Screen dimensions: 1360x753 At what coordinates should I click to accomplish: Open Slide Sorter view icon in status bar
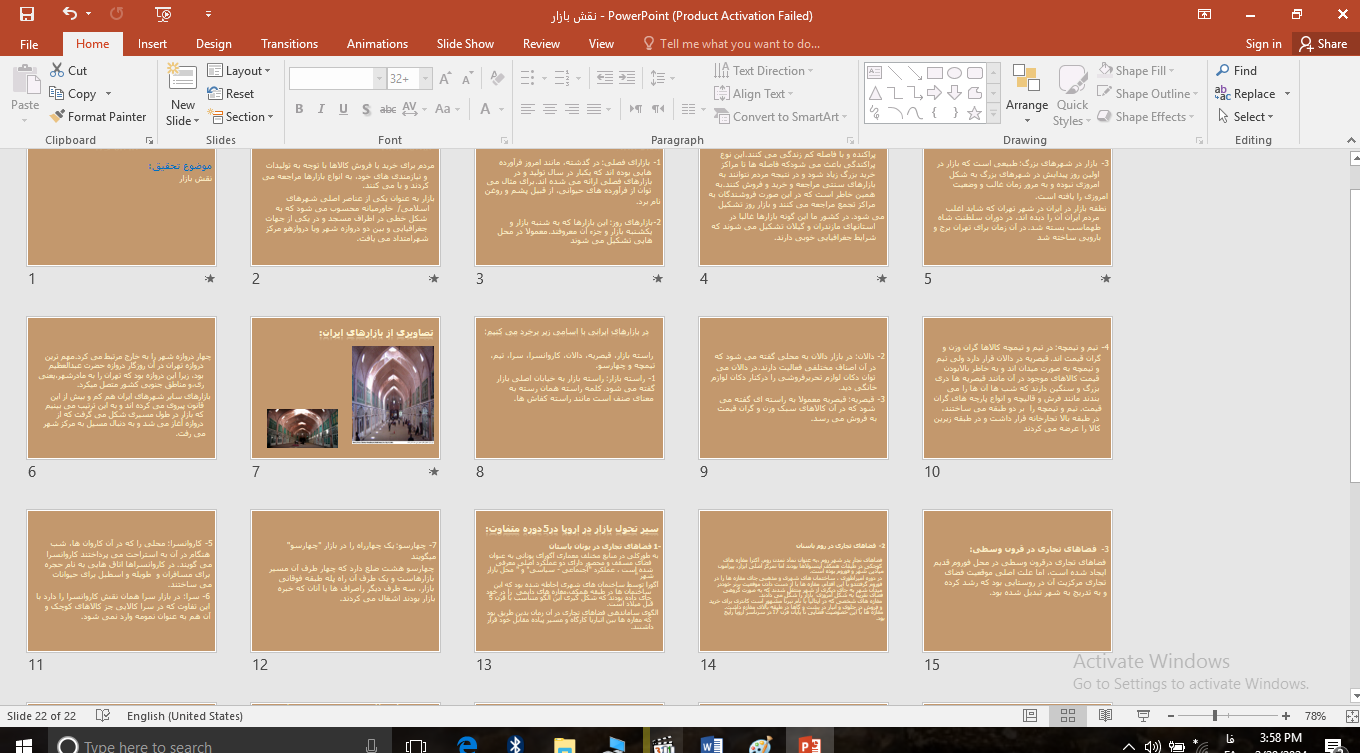tap(1067, 716)
